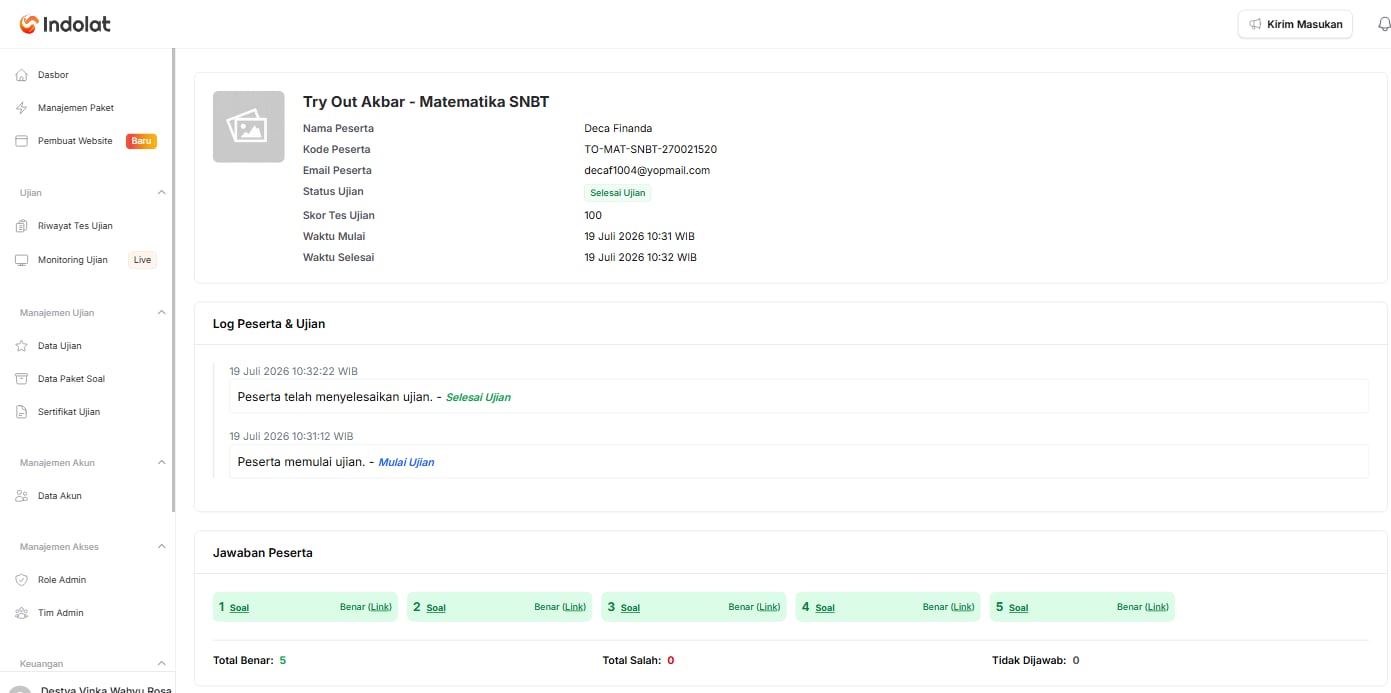Click the email decaf1004@yopmail.com
This screenshot has height=693, width=1391.
click(x=647, y=171)
